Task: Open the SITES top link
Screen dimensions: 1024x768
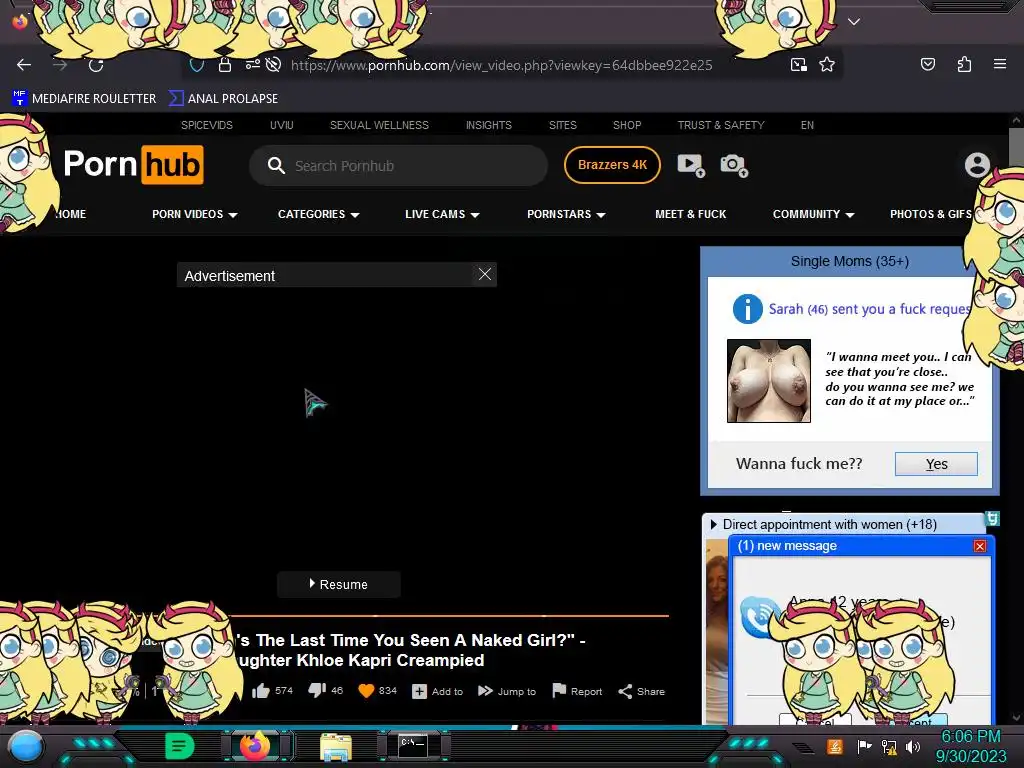Action: coord(562,125)
